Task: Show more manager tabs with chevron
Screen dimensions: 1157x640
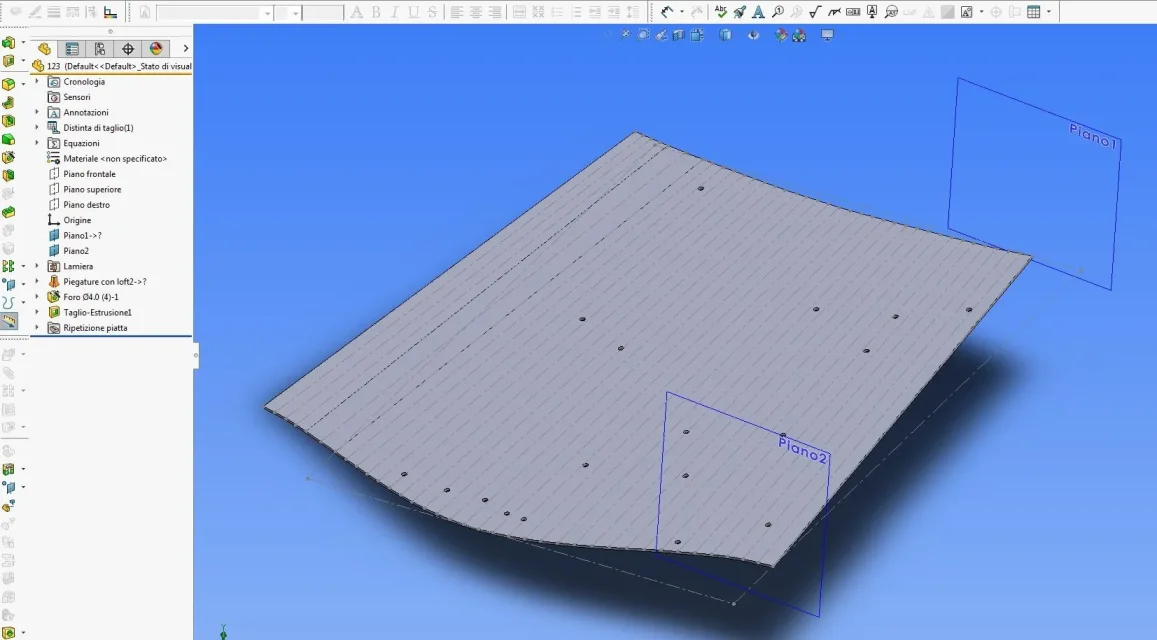Action: click(185, 49)
